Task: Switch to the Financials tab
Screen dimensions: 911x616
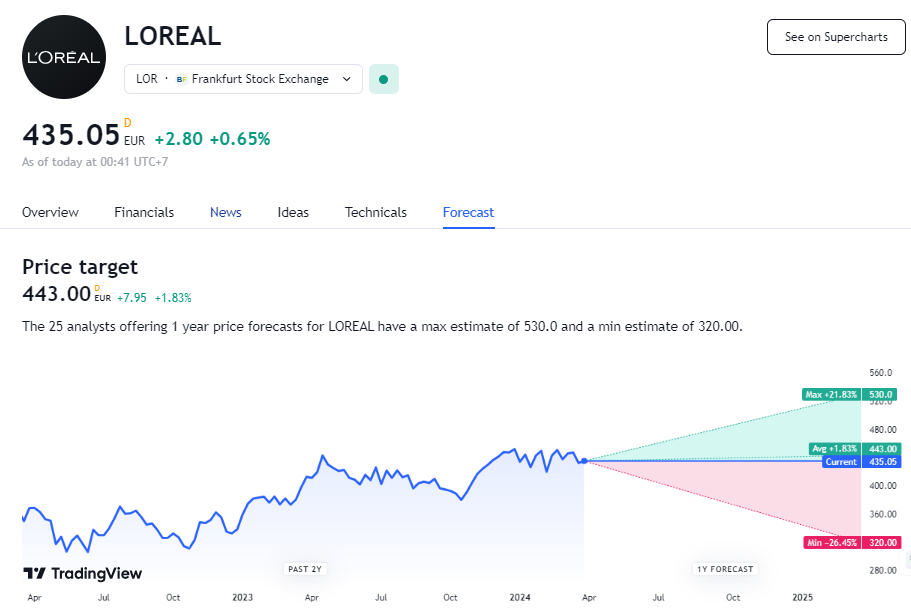Action: click(144, 212)
